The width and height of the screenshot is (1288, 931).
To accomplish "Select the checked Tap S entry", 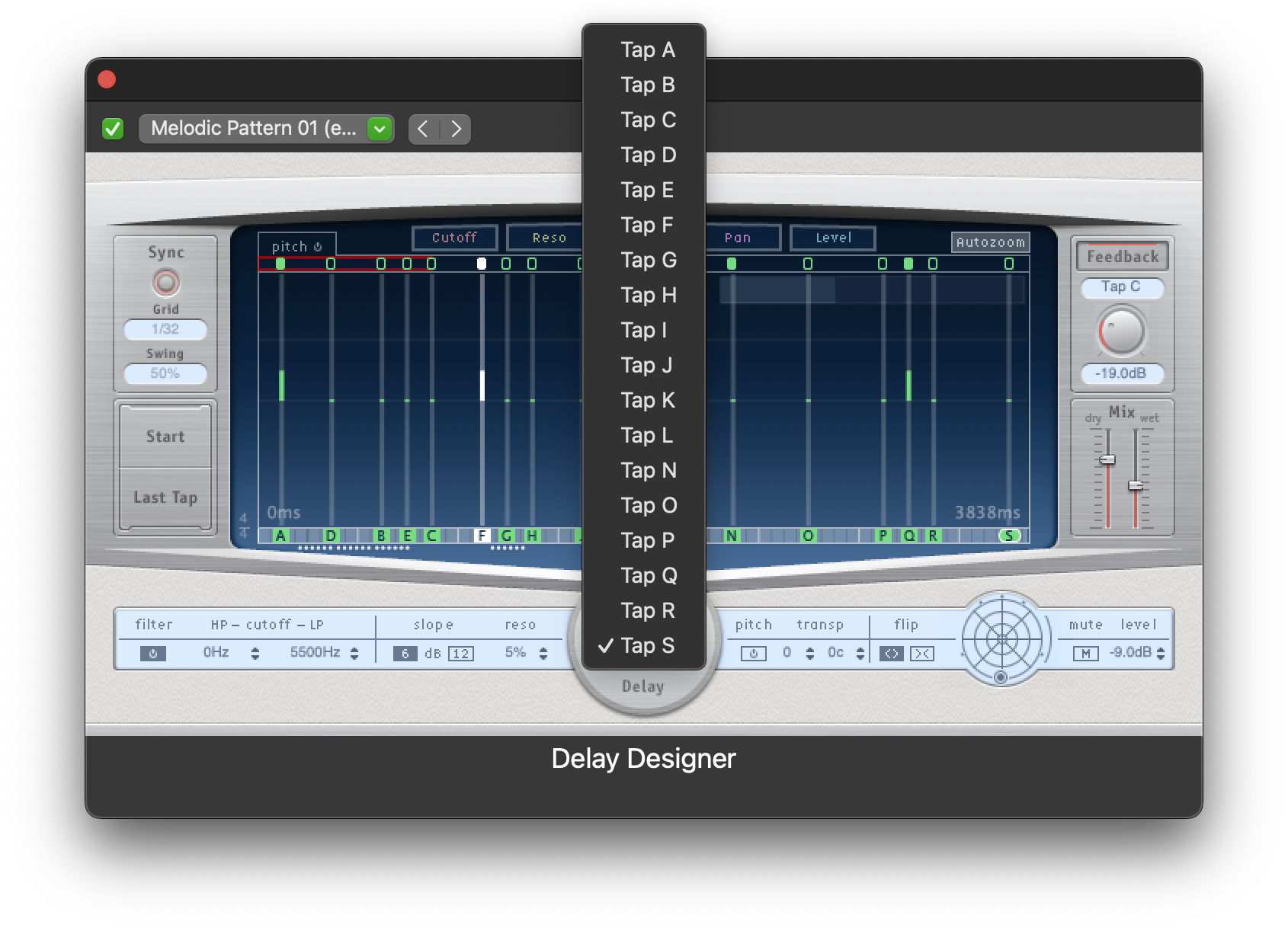I will tap(644, 645).
